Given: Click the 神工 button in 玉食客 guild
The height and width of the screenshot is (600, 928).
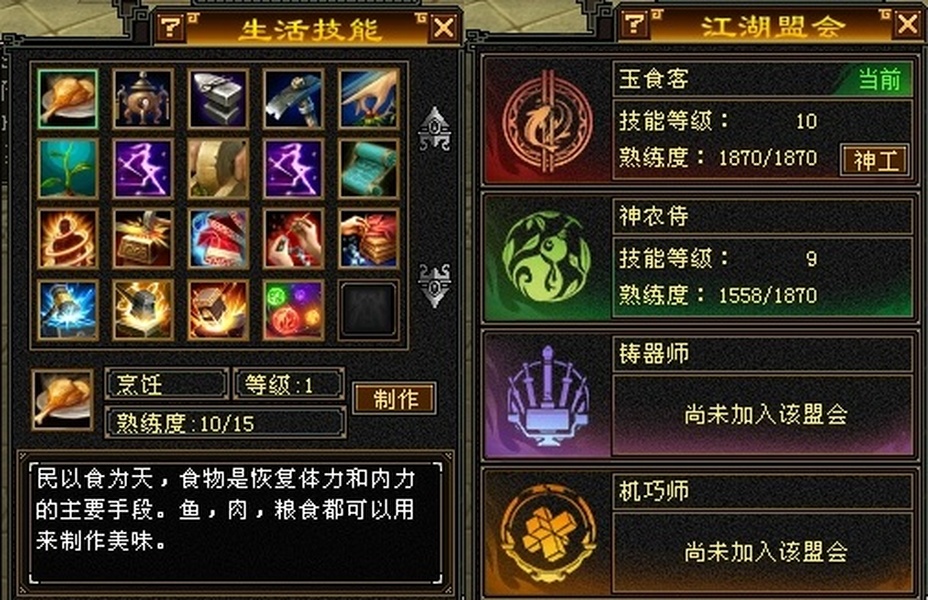Looking at the screenshot, I should (875, 160).
